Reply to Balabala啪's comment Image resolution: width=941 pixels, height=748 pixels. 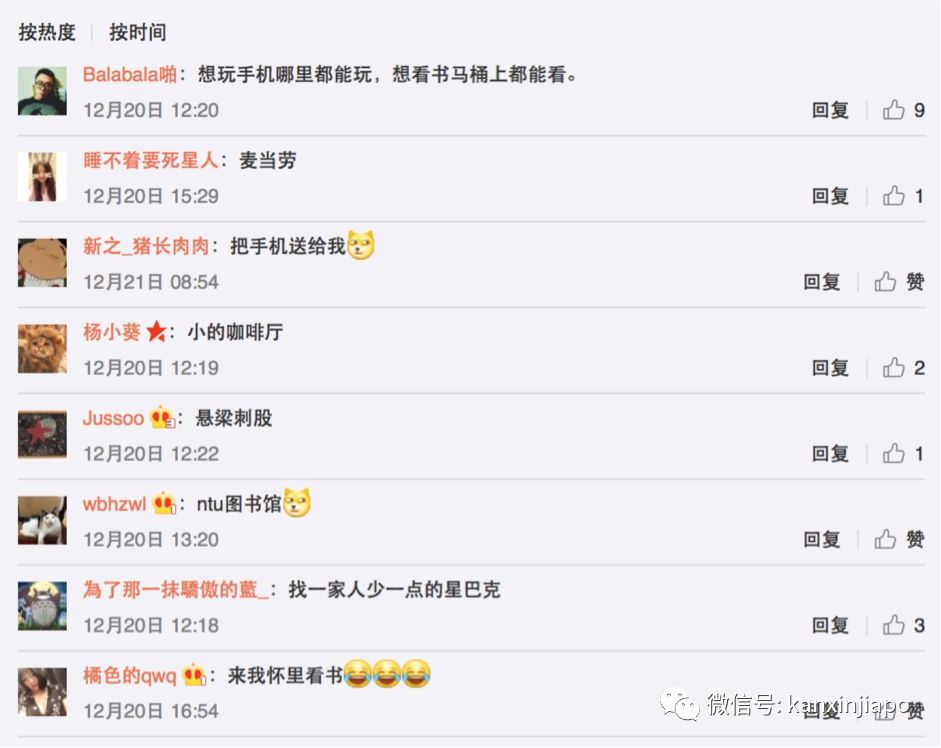click(830, 110)
